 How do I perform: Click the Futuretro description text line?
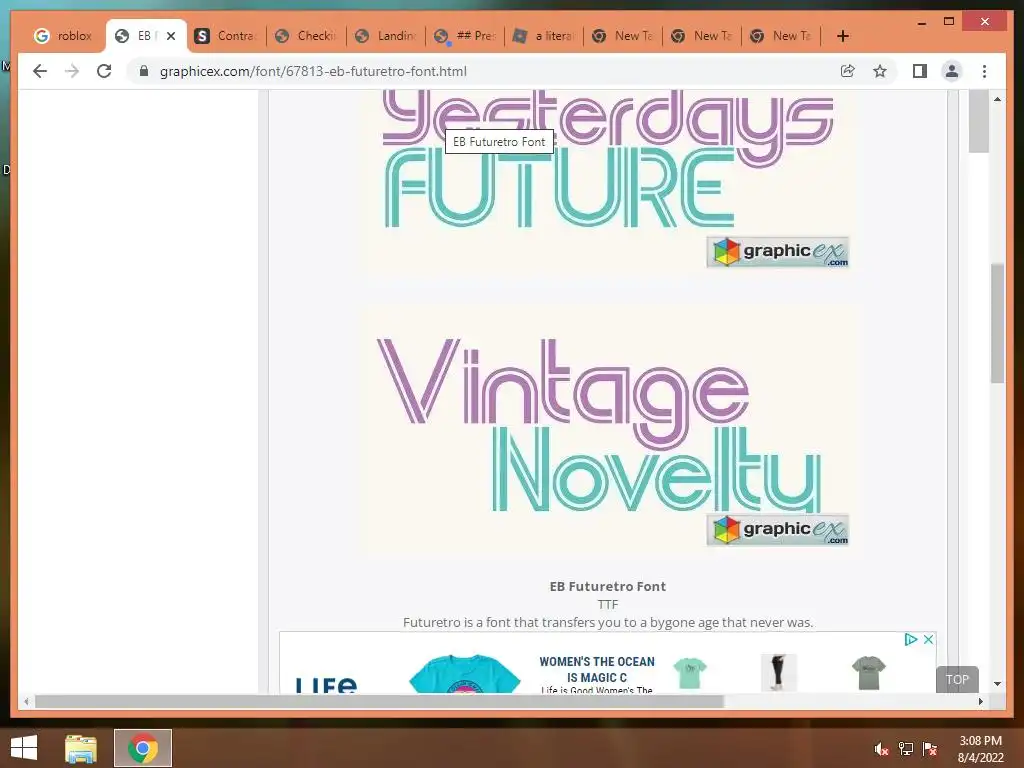point(608,622)
